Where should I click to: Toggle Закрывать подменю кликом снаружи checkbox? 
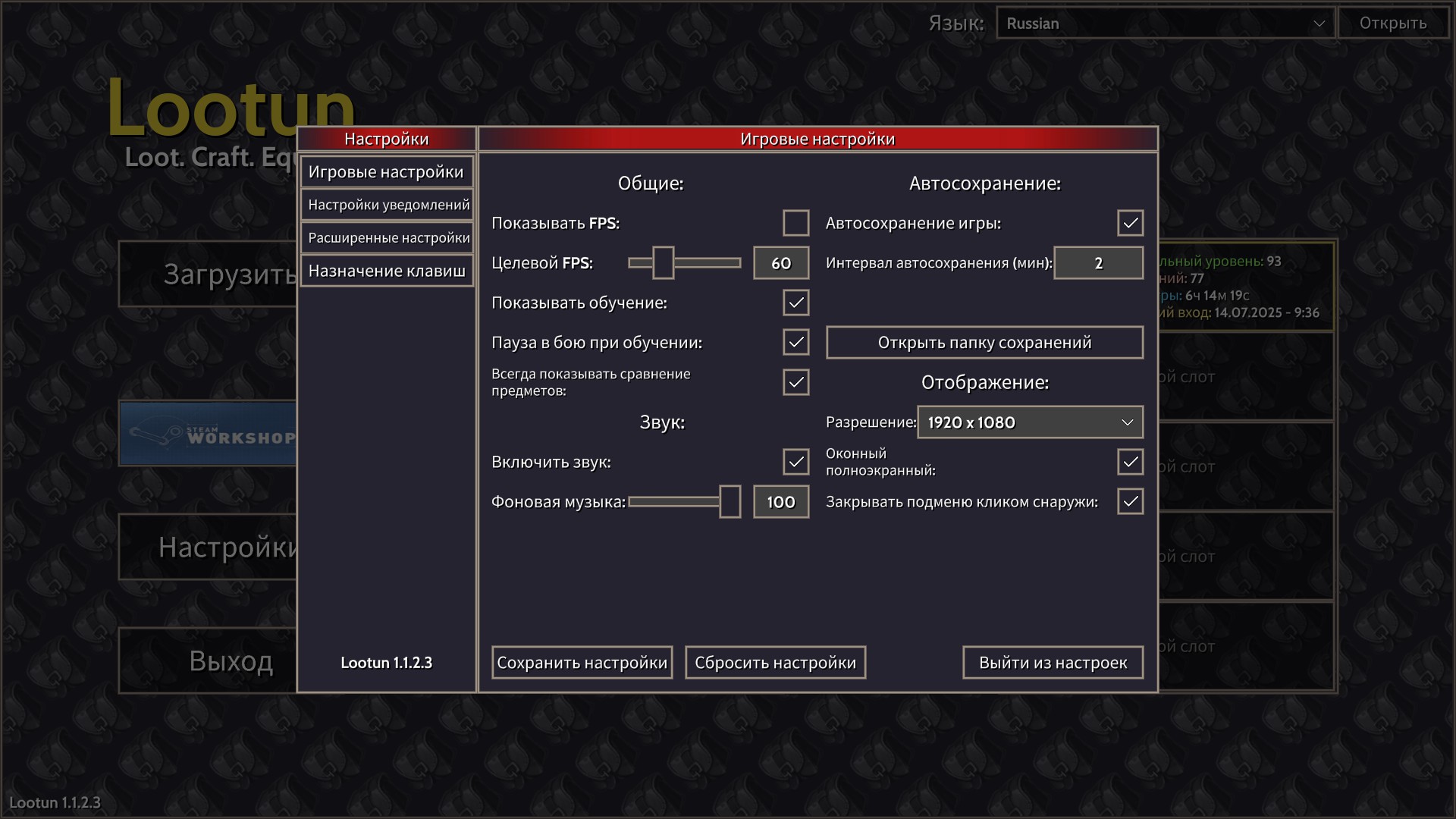(x=1130, y=501)
